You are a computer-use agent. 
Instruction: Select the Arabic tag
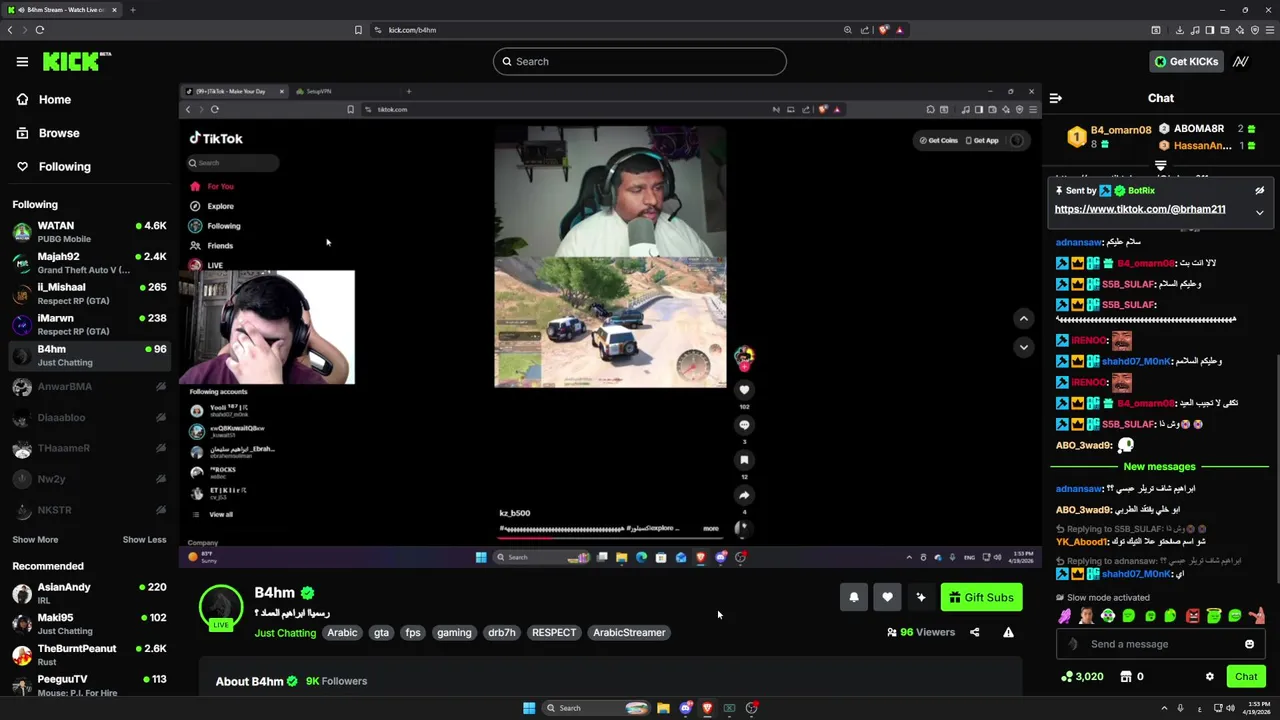pos(342,633)
